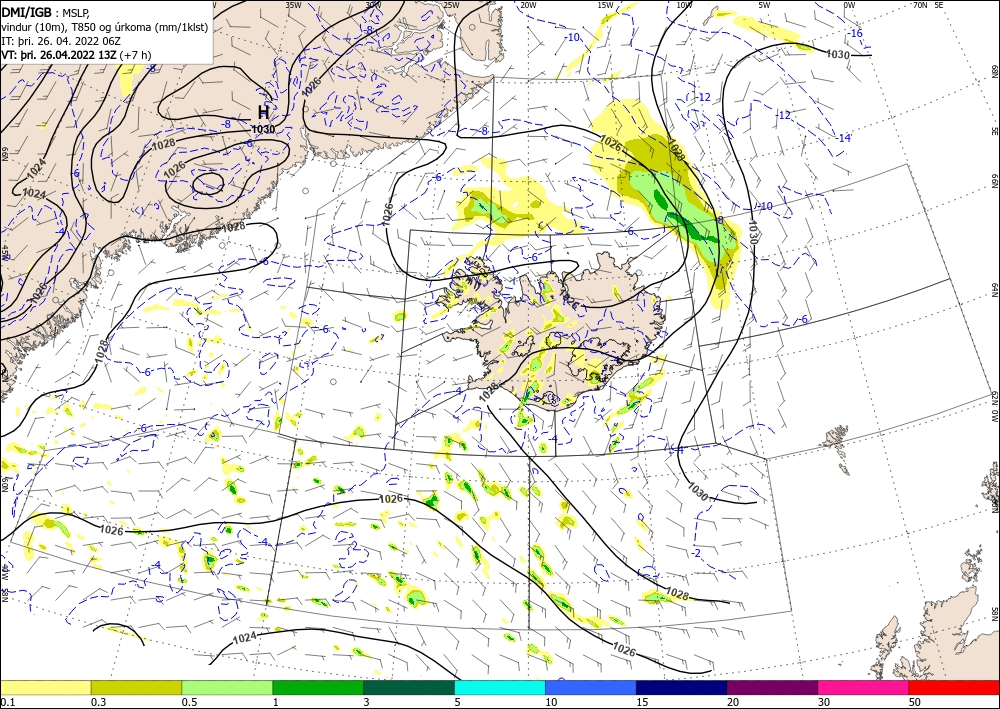The image size is (1000, 709).
Task: Click the "15" legend value
Action: pyautogui.click(x=642, y=702)
